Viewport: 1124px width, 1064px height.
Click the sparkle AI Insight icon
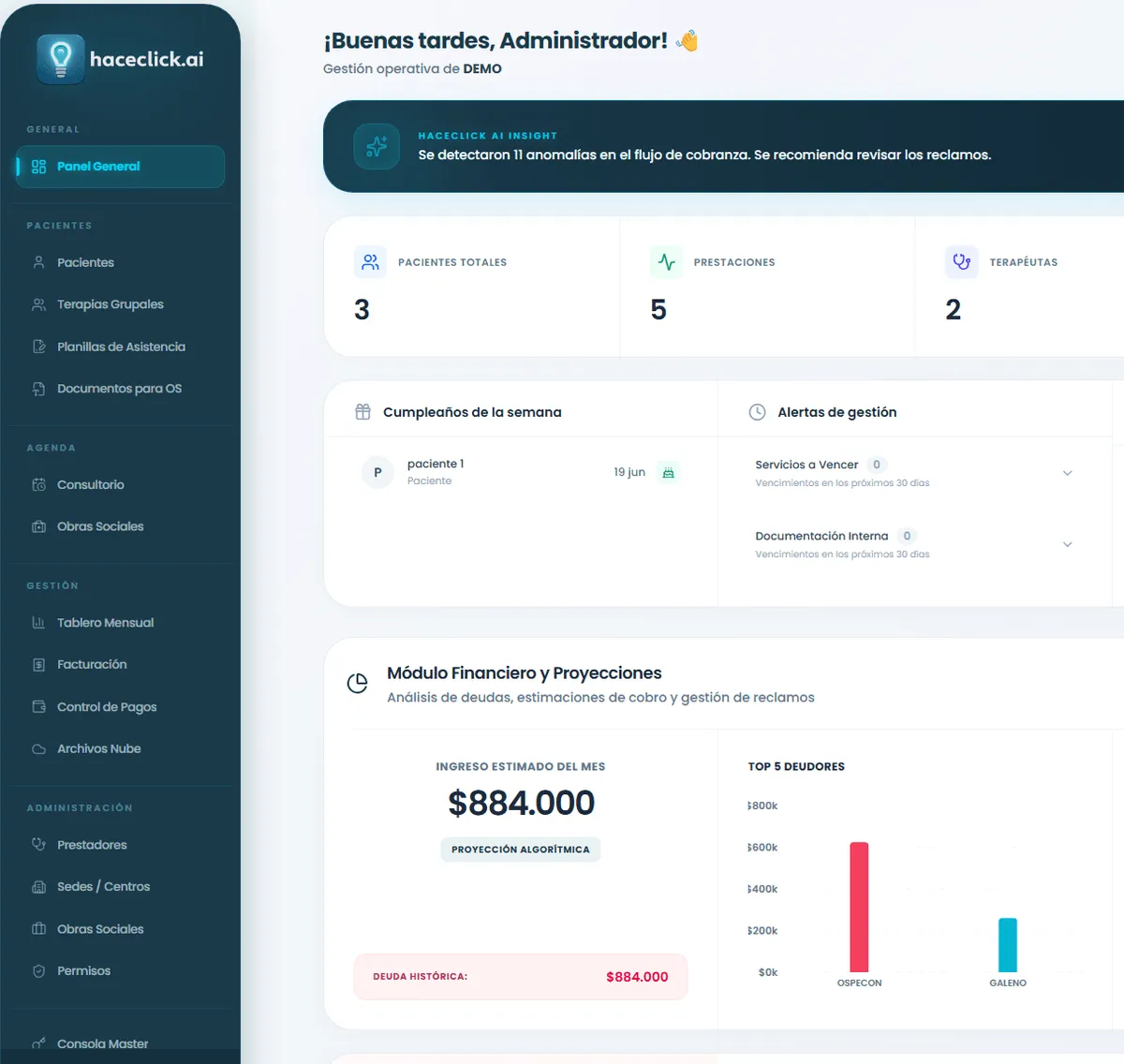click(x=377, y=146)
